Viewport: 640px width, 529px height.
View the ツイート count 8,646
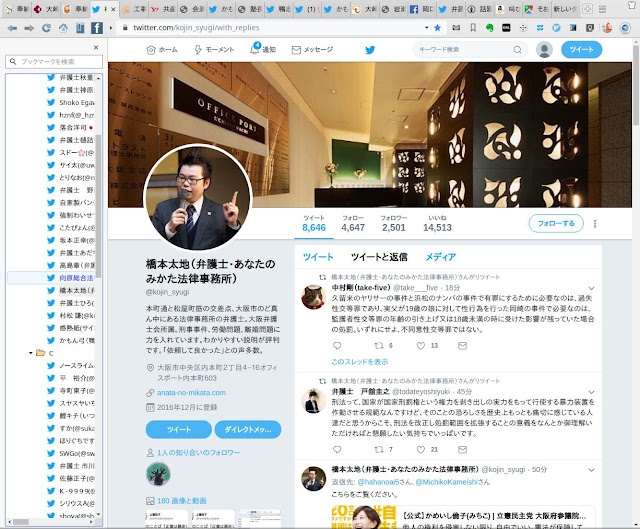point(314,224)
